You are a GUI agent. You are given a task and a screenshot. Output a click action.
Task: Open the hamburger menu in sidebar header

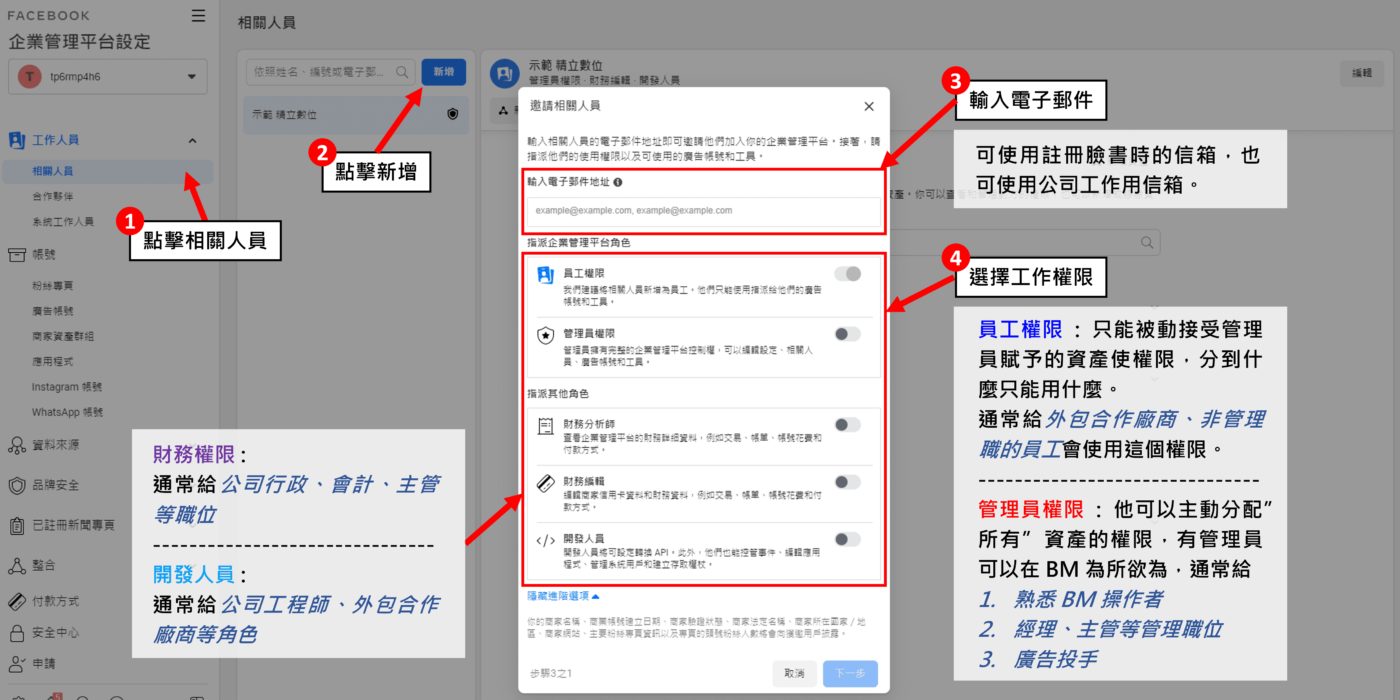(x=198, y=15)
